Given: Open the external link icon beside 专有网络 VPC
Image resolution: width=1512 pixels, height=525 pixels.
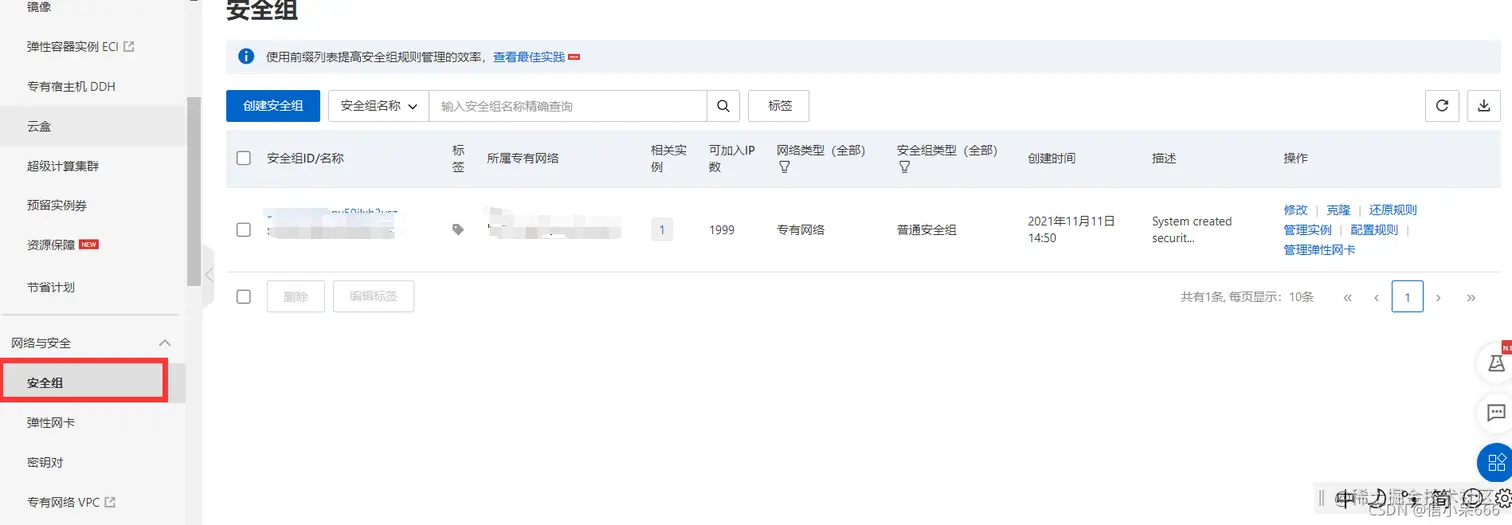Looking at the screenshot, I should click(110, 502).
